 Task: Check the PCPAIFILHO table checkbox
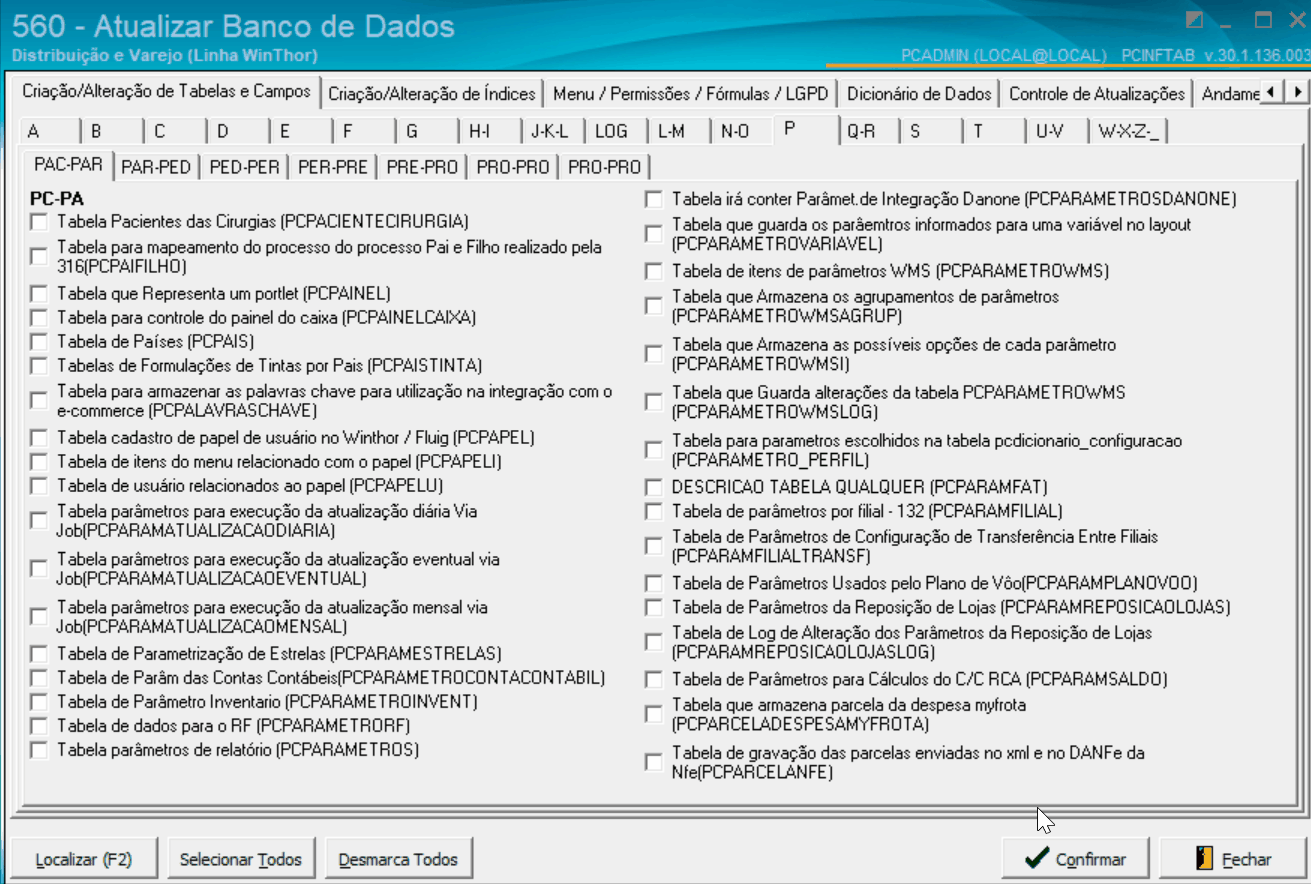39,256
